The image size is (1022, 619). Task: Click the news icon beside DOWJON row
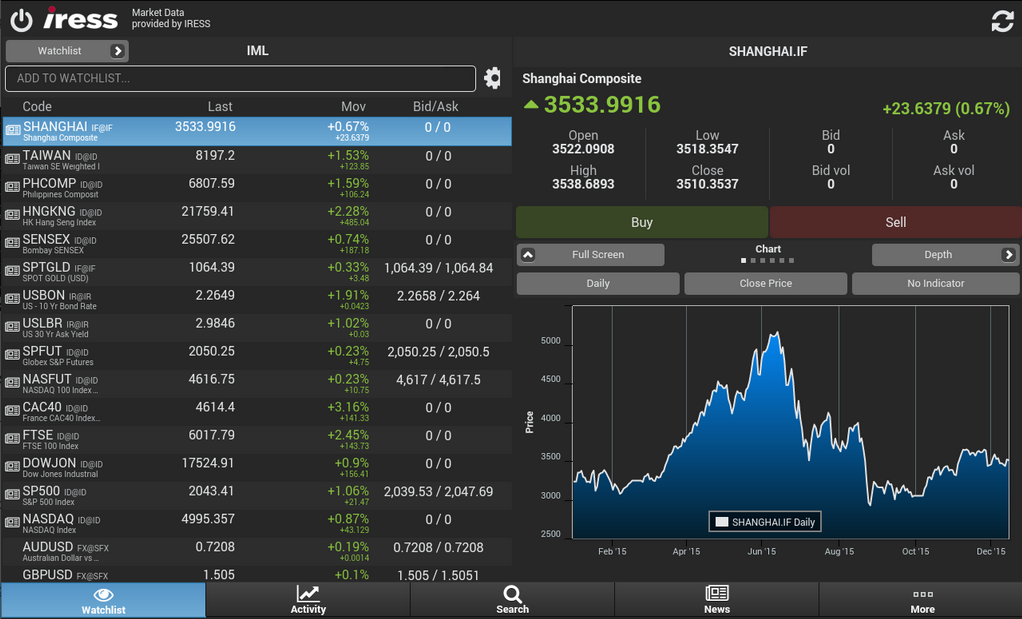[x=12, y=467]
